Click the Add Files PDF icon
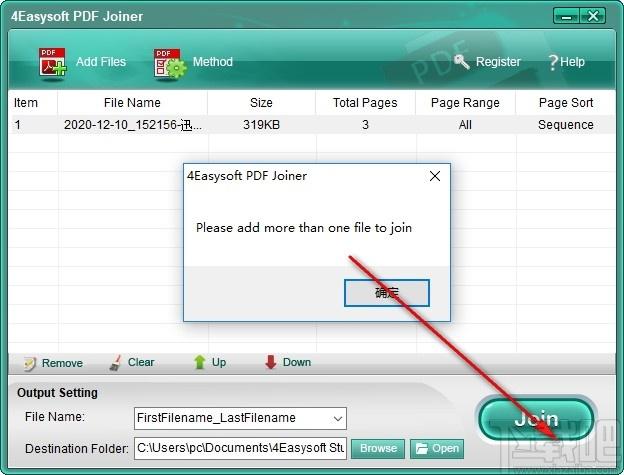Image resolution: width=624 pixels, height=475 pixels. pos(52,63)
